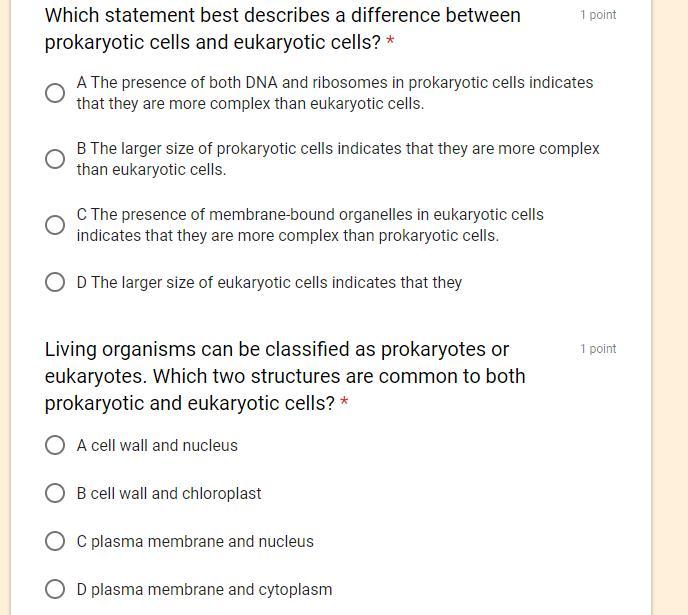Select option A about DNA and ribosomes
The height and width of the screenshot is (615, 688).
pyautogui.click(x=55, y=93)
